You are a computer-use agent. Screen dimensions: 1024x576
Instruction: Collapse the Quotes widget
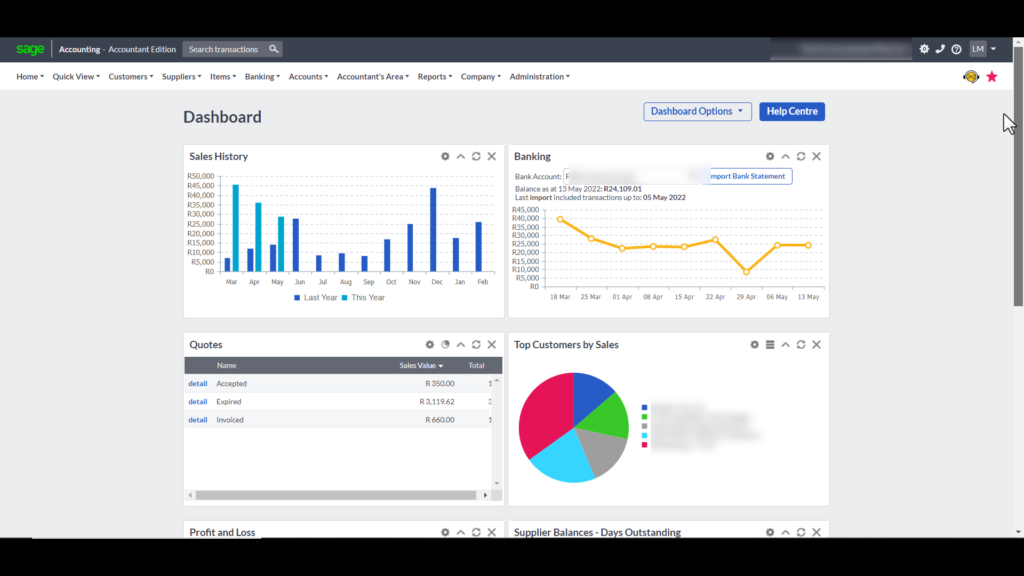pos(461,345)
